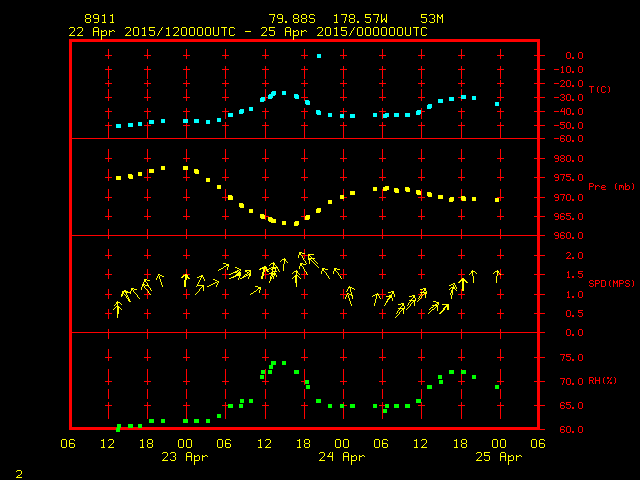
Task: Click the 980.0 pressure scale value
Action: tap(569, 159)
